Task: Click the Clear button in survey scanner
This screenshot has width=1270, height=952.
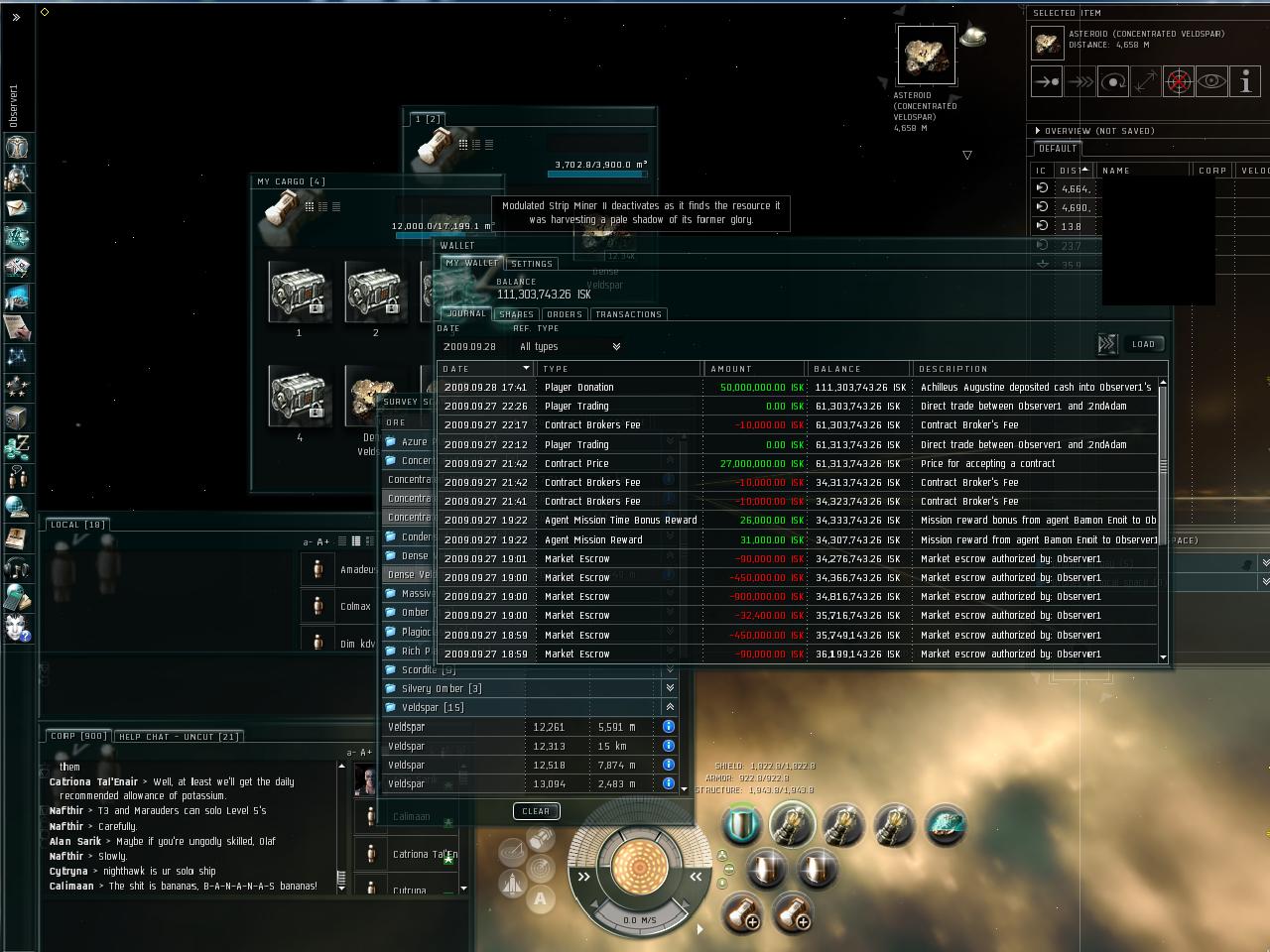Action: (x=536, y=811)
